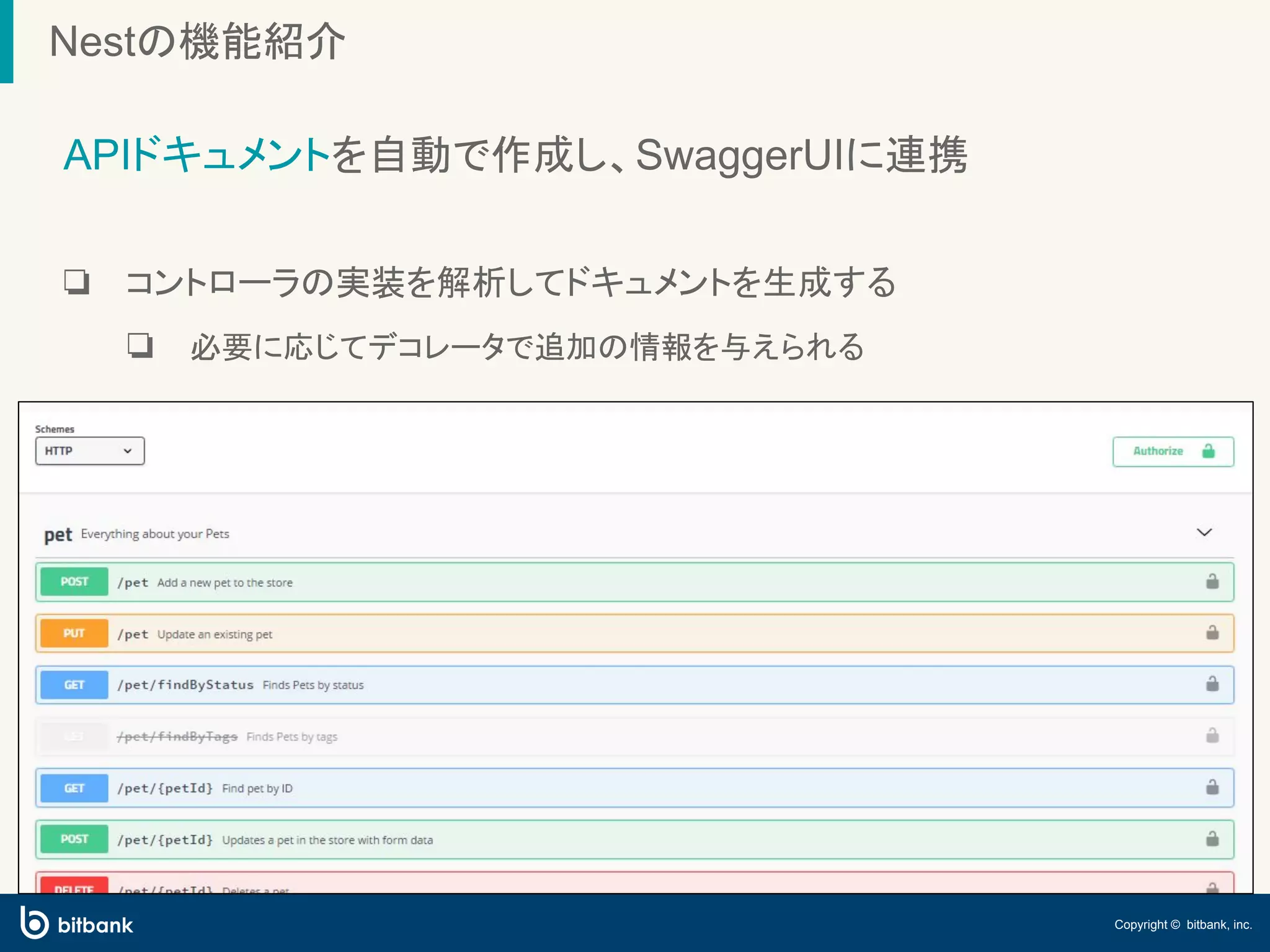Expand deprecated 'Finds Pets by tags' operation
1270x952 pixels.
[x=634, y=736]
